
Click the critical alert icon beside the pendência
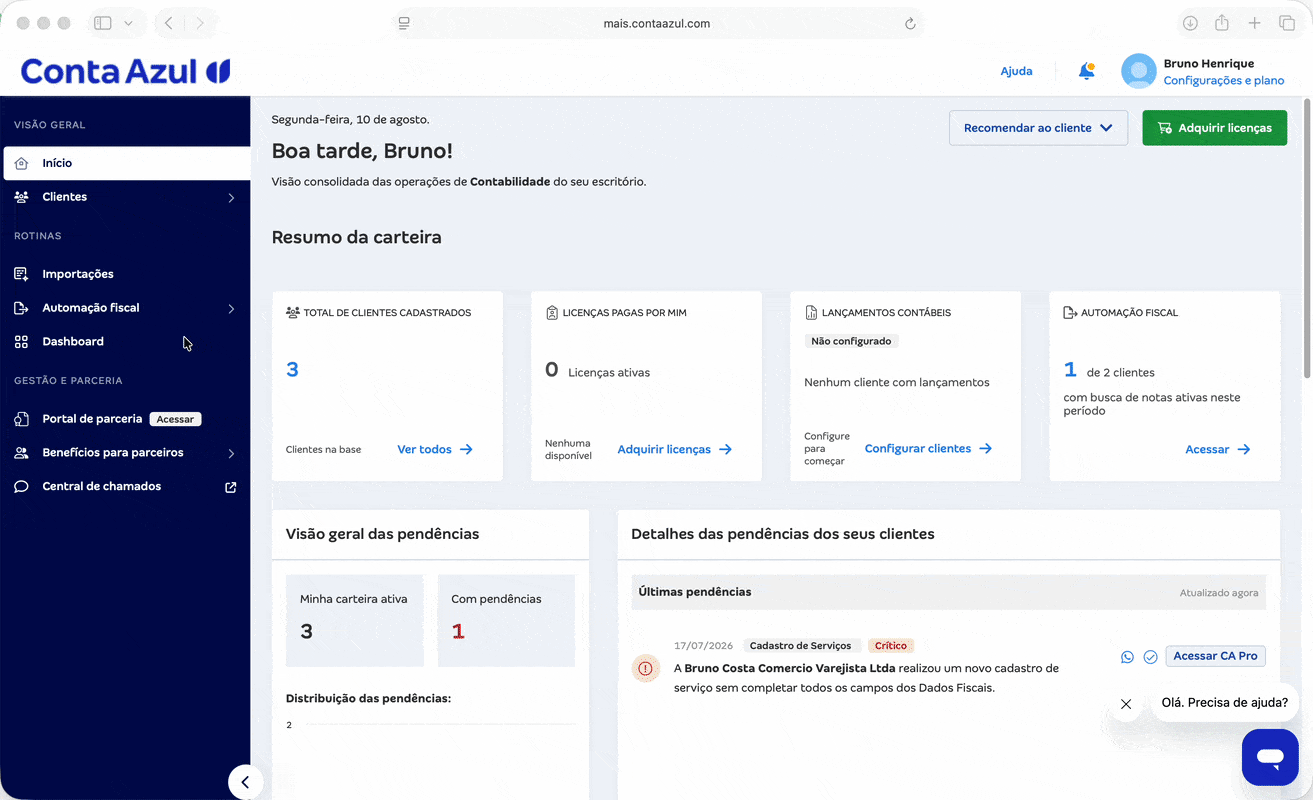pyautogui.click(x=645, y=668)
